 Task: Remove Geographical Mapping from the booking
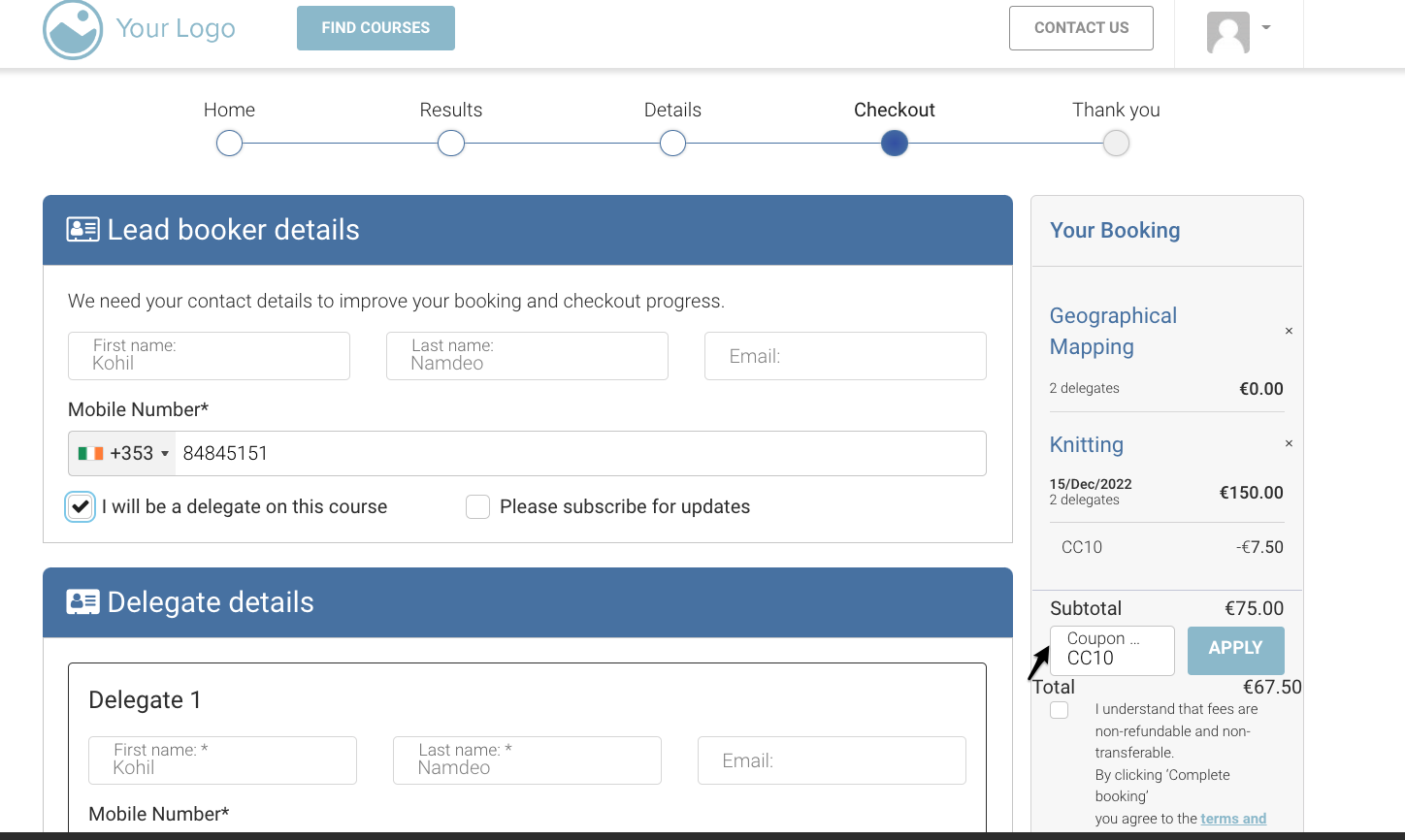(x=1289, y=332)
